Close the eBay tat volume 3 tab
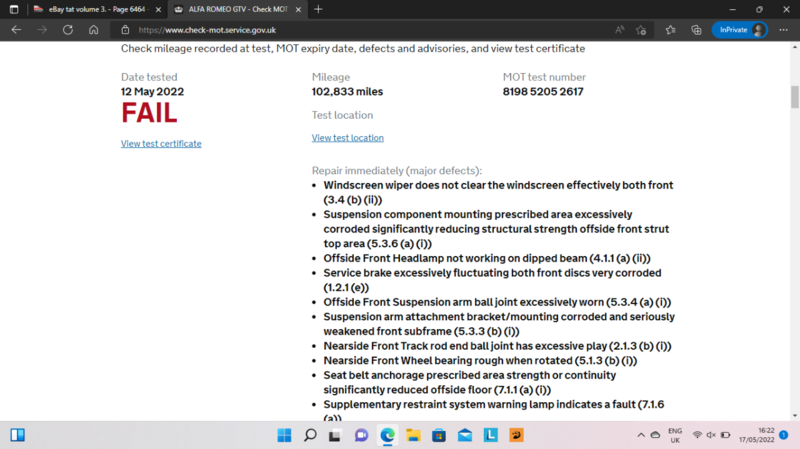The width and height of the screenshot is (800, 449). click(x=156, y=9)
